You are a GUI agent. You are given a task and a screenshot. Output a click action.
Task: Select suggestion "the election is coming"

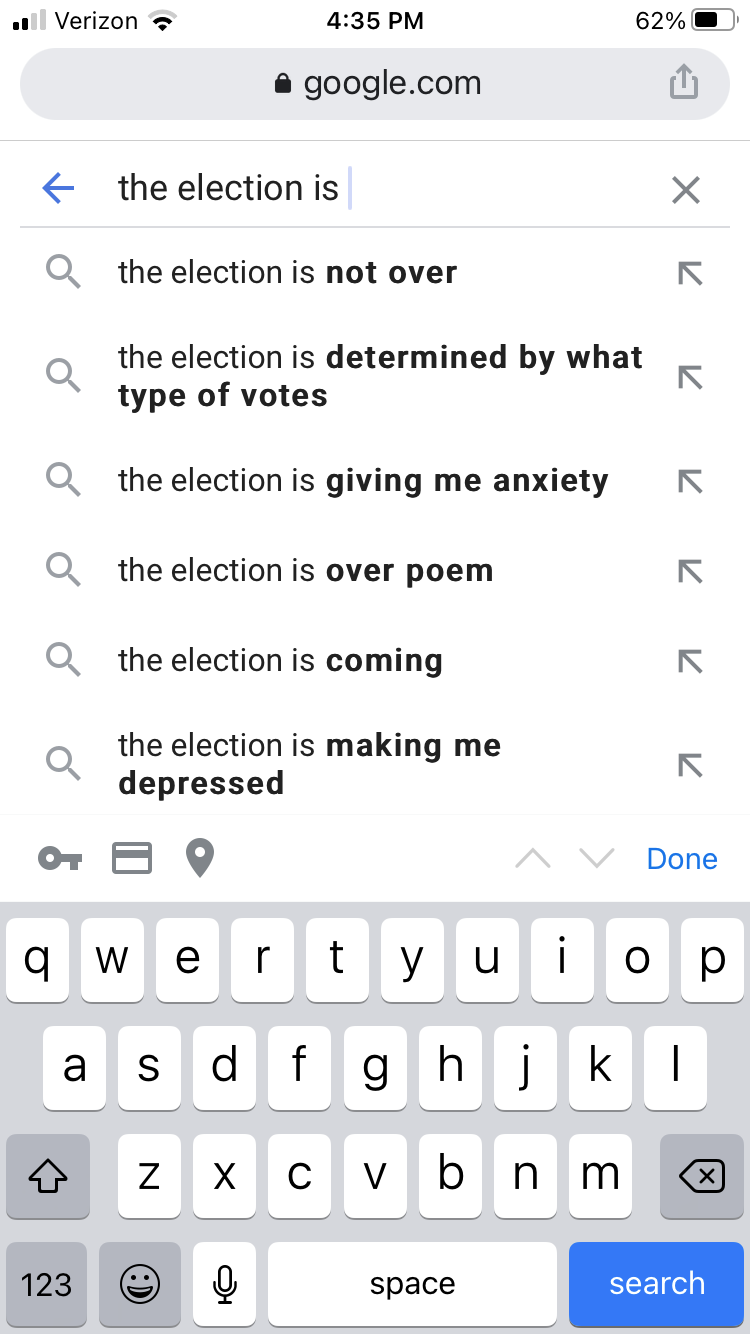(280, 661)
